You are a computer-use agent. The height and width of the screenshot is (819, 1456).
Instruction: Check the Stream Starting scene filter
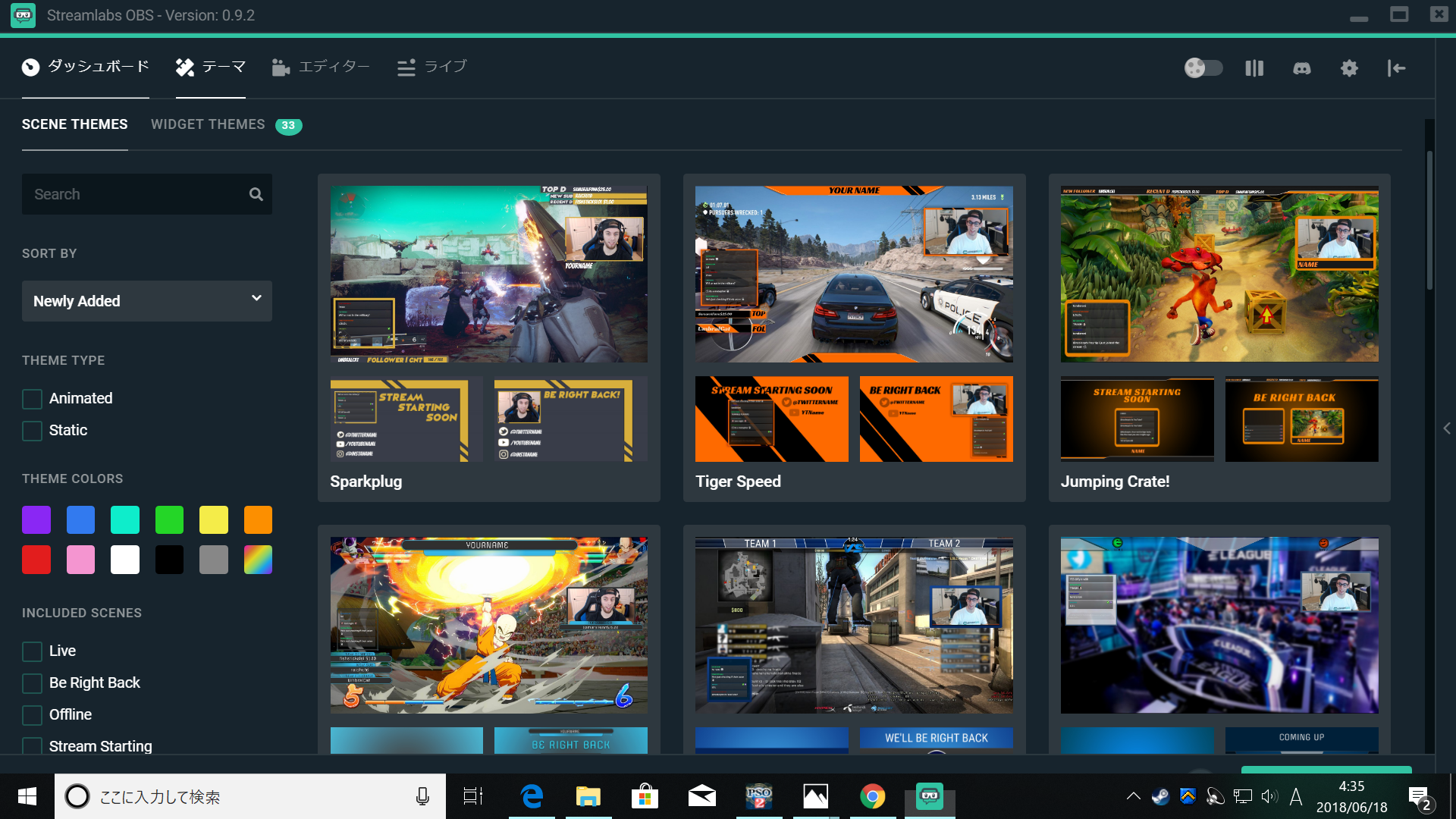(x=32, y=745)
